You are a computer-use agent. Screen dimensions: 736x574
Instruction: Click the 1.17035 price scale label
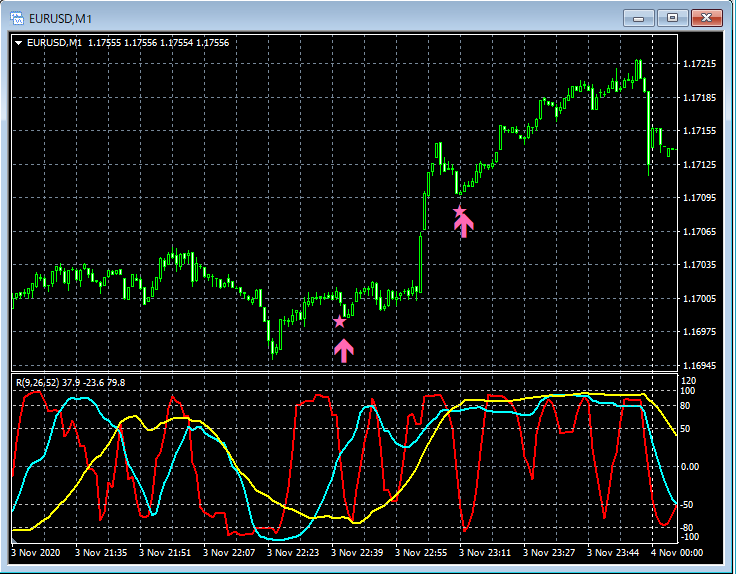[699, 265]
